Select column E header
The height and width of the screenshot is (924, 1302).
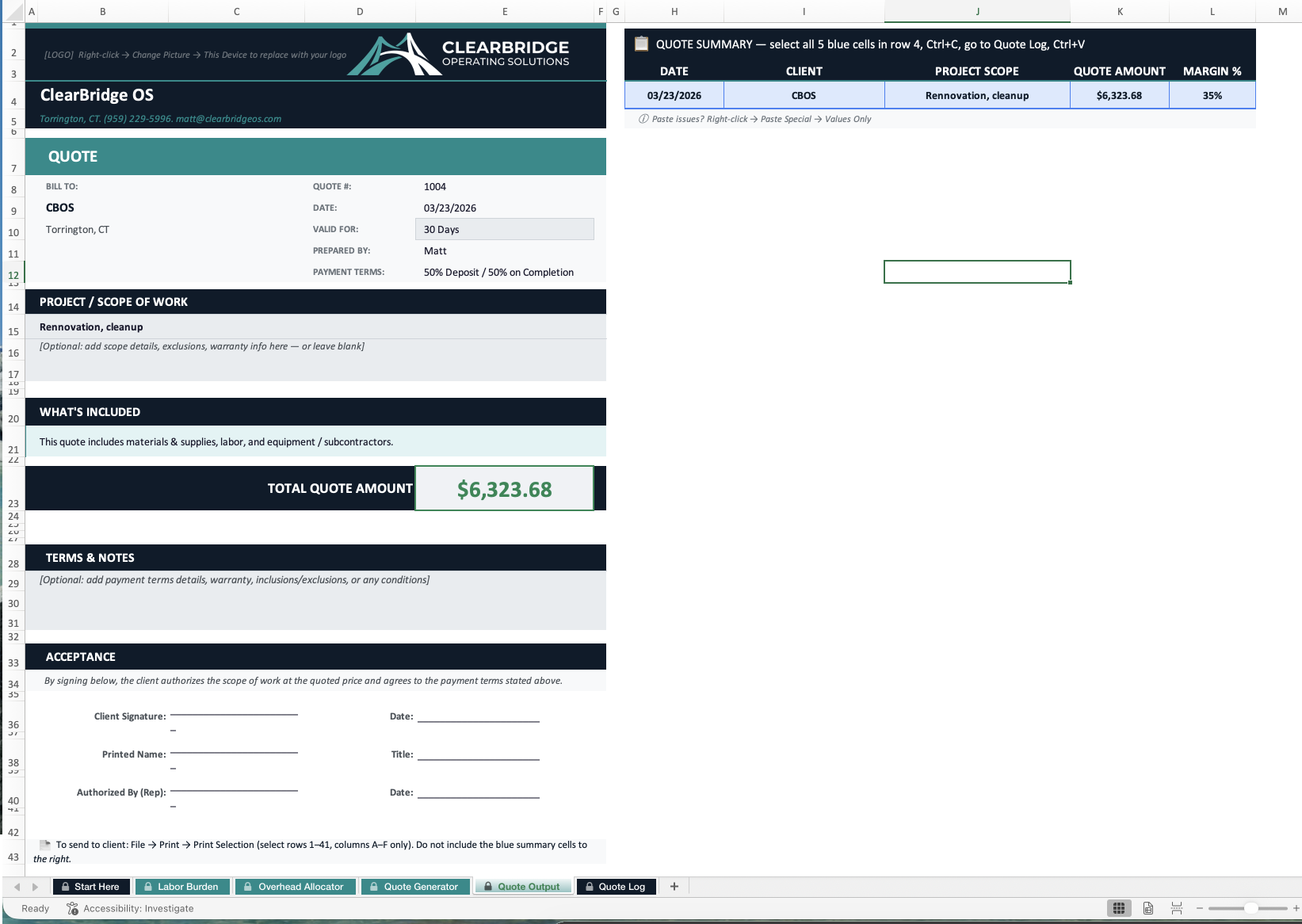(505, 11)
